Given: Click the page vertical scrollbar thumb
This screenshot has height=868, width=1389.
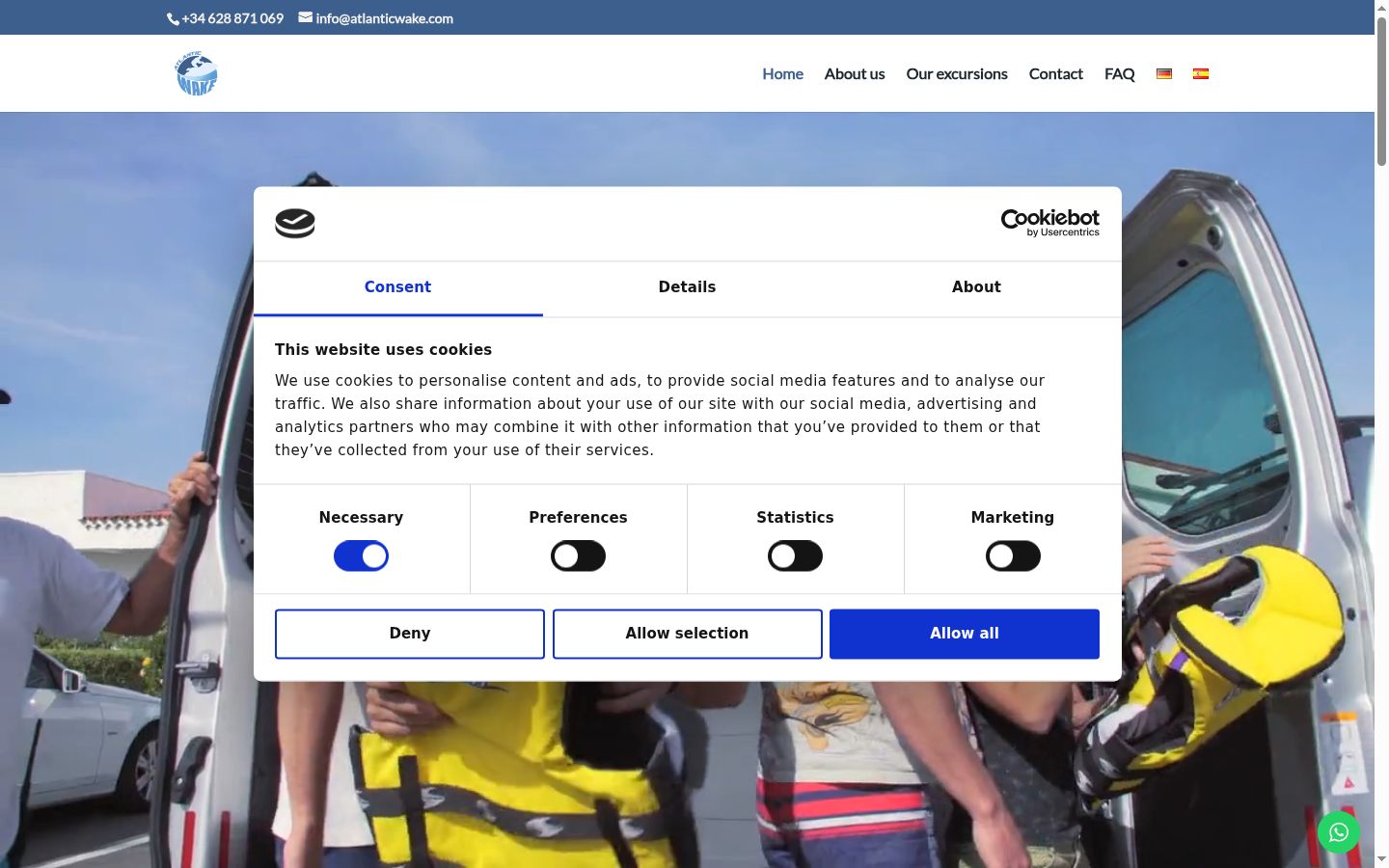Looking at the screenshot, I should [1381, 91].
